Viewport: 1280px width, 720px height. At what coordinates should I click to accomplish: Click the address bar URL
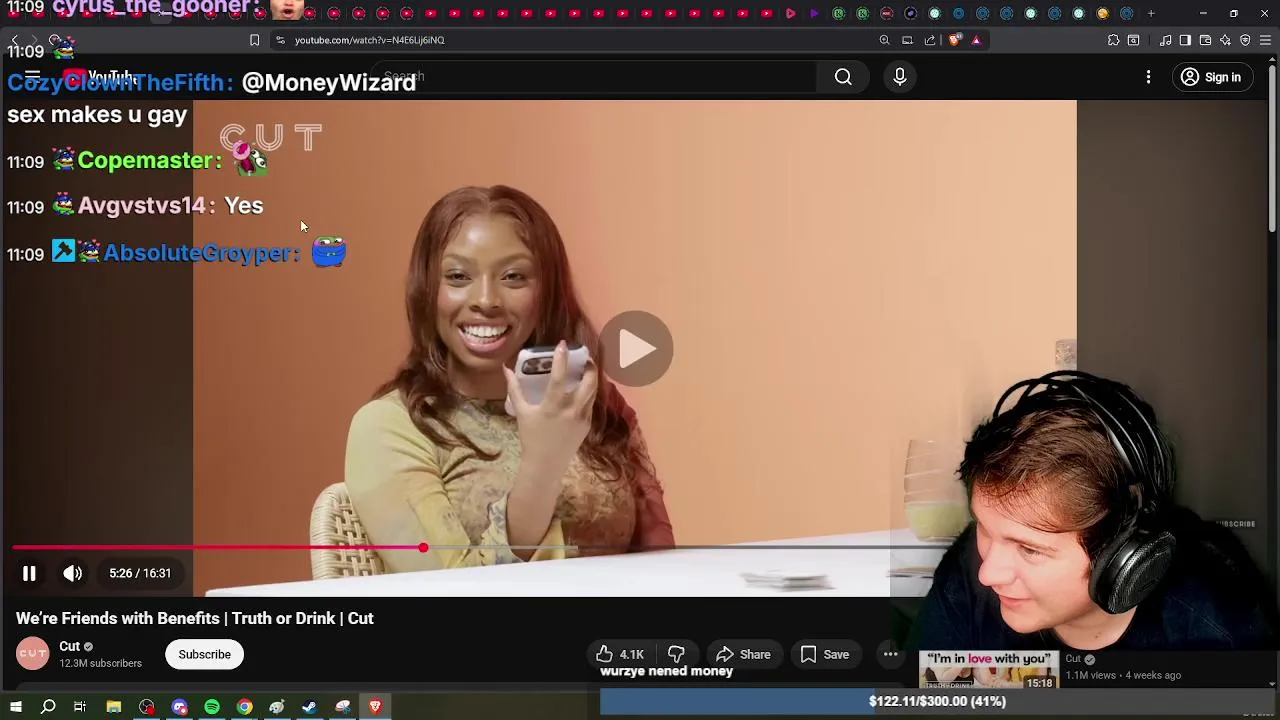(370, 40)
